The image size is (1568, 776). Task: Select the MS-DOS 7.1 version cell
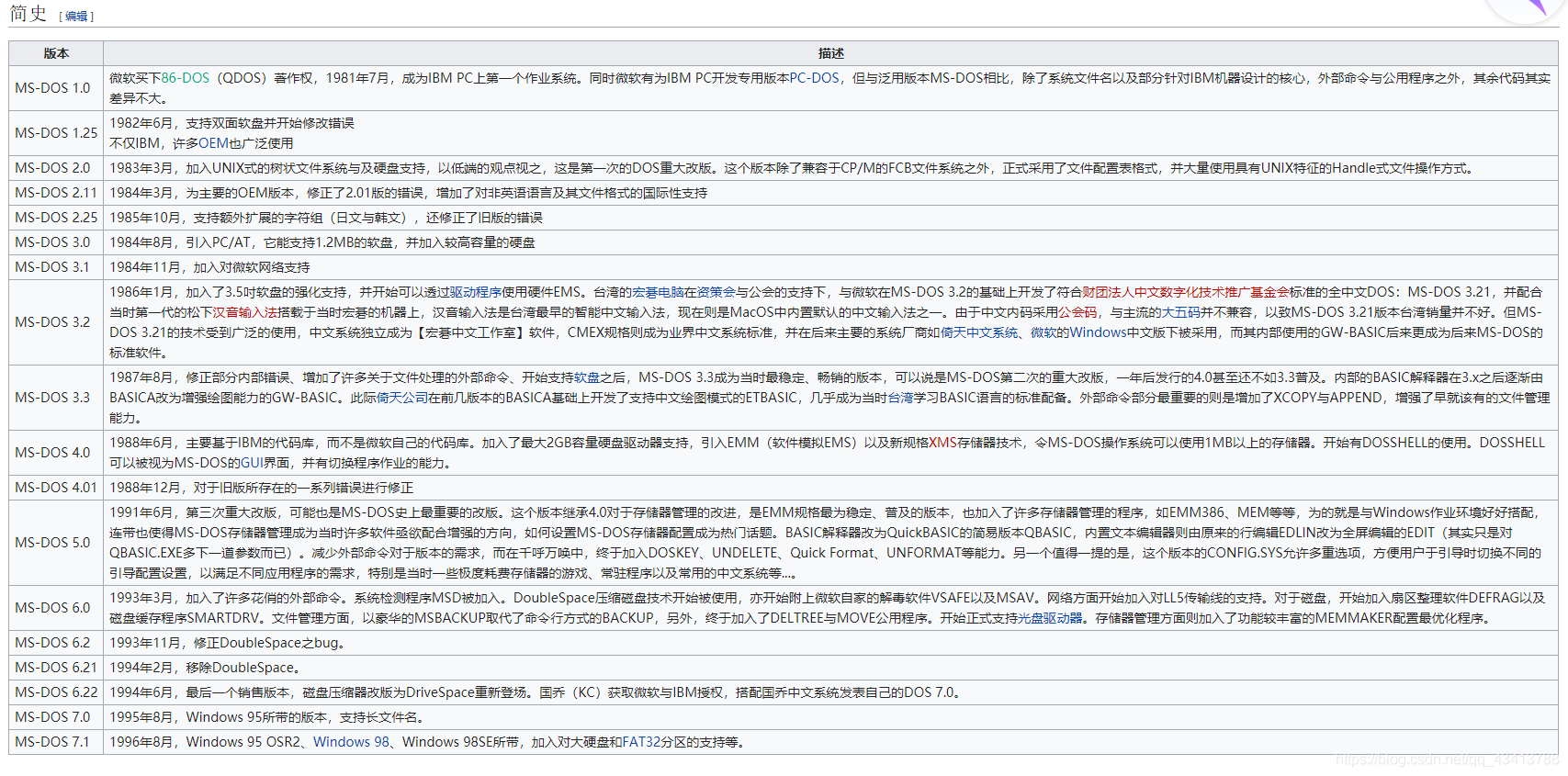(56, 742)
